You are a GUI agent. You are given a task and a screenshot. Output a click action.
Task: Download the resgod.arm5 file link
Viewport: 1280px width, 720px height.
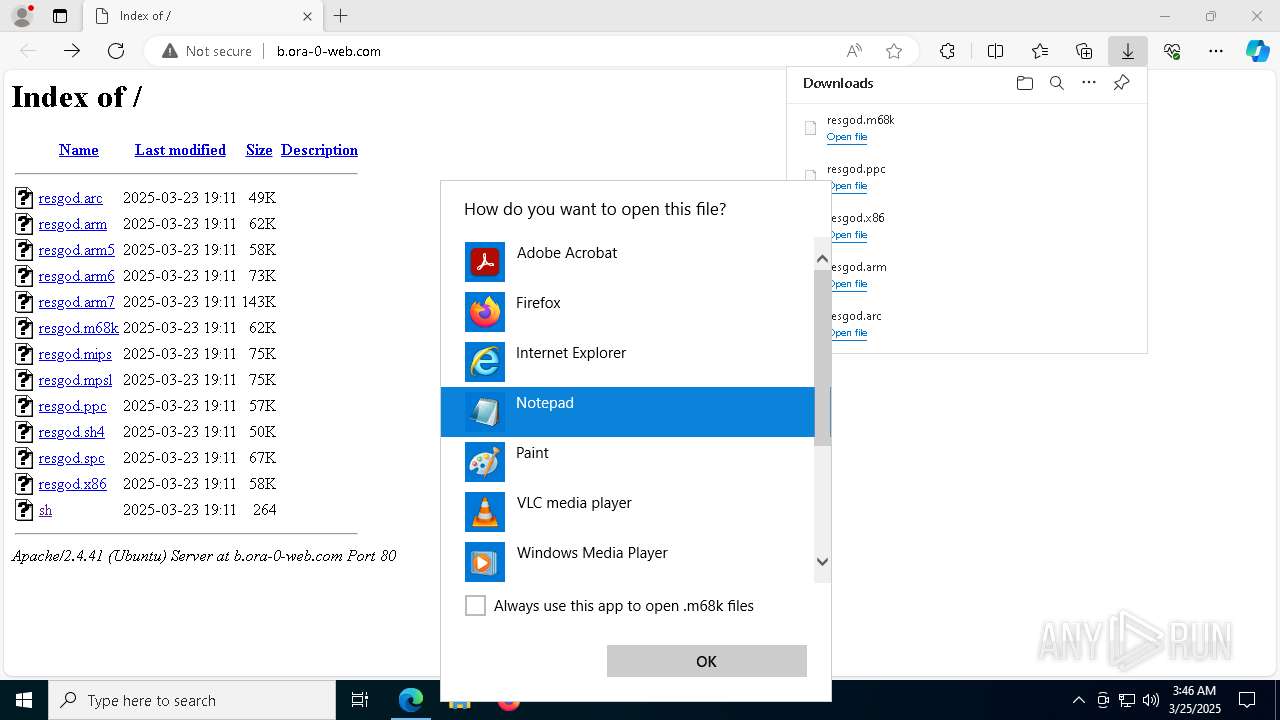point(76,250)
